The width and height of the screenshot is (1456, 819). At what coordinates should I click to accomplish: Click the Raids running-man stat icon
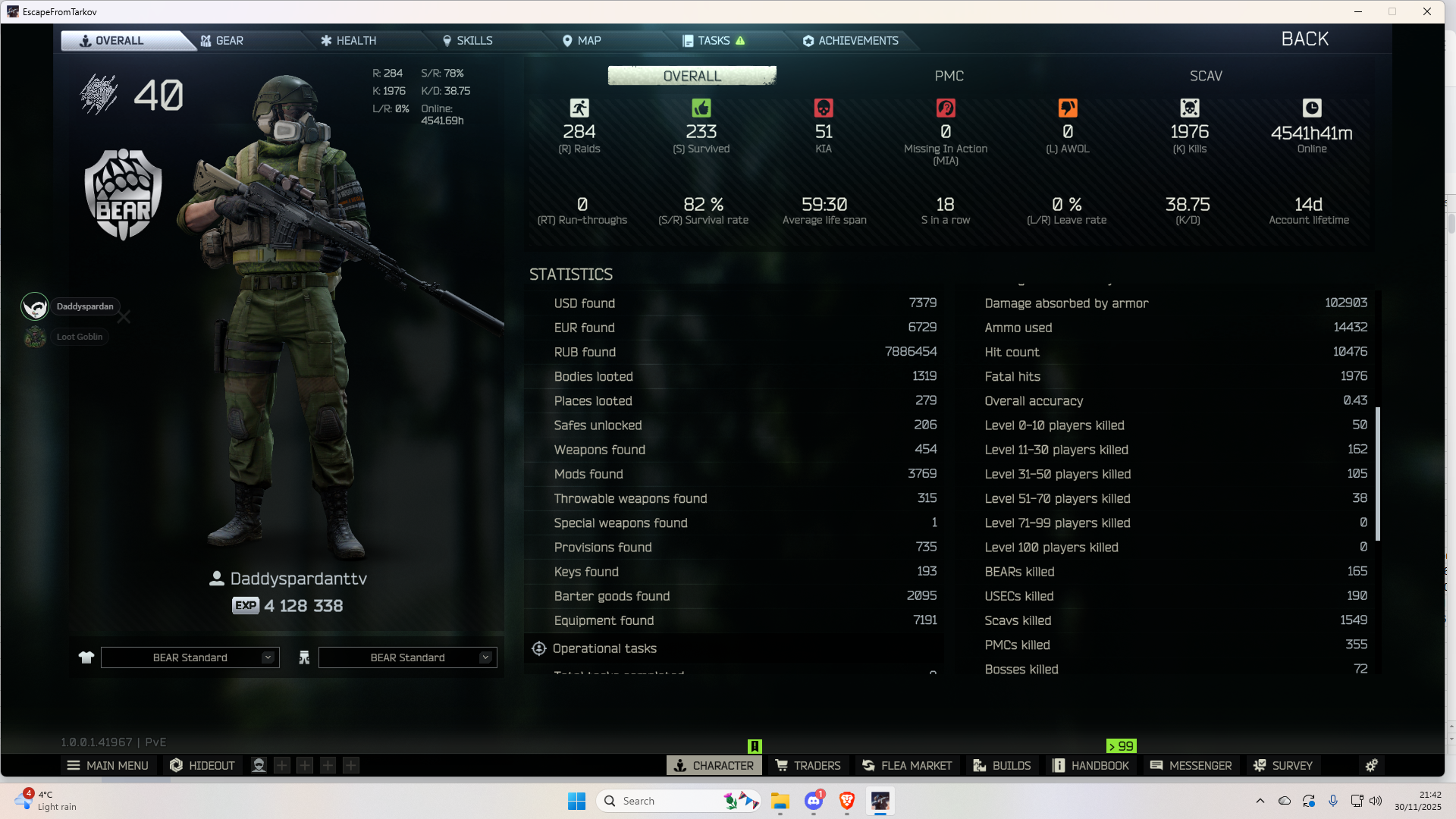[x=579, y=108]
